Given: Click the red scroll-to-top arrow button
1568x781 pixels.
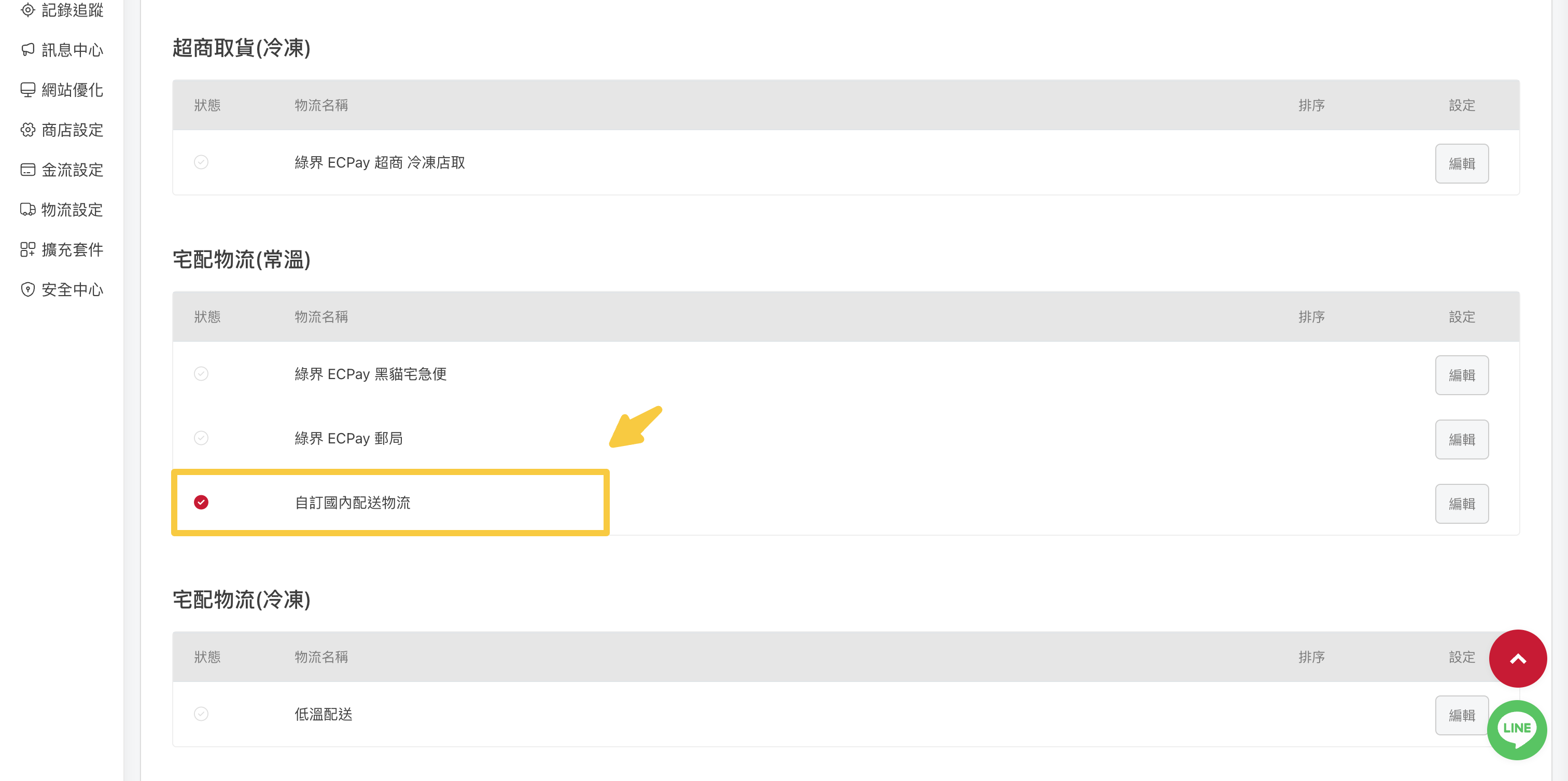Looking at the screenshot, I should pyautogui.click(x=1518, y=659).
